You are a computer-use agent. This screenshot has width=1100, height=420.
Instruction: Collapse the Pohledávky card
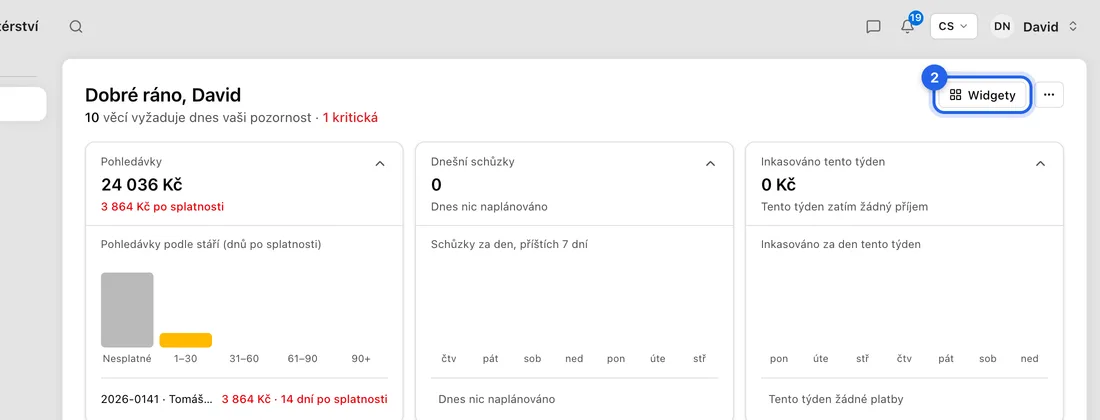coord(380,163)
